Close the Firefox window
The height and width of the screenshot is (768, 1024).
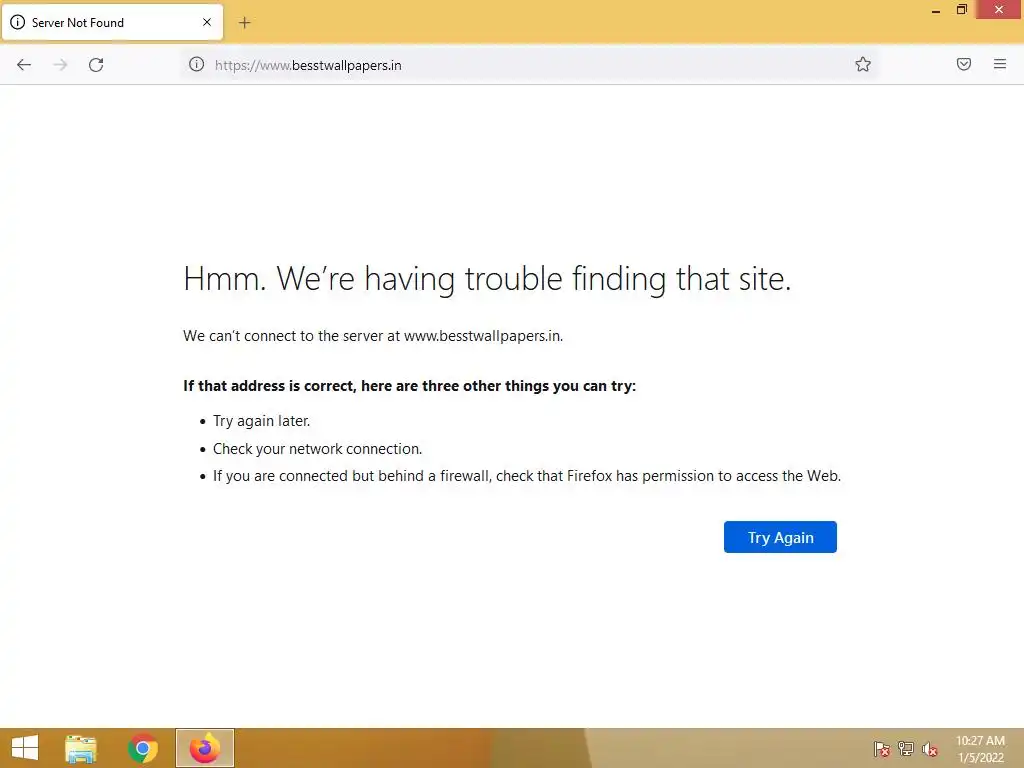pos(999,10)
